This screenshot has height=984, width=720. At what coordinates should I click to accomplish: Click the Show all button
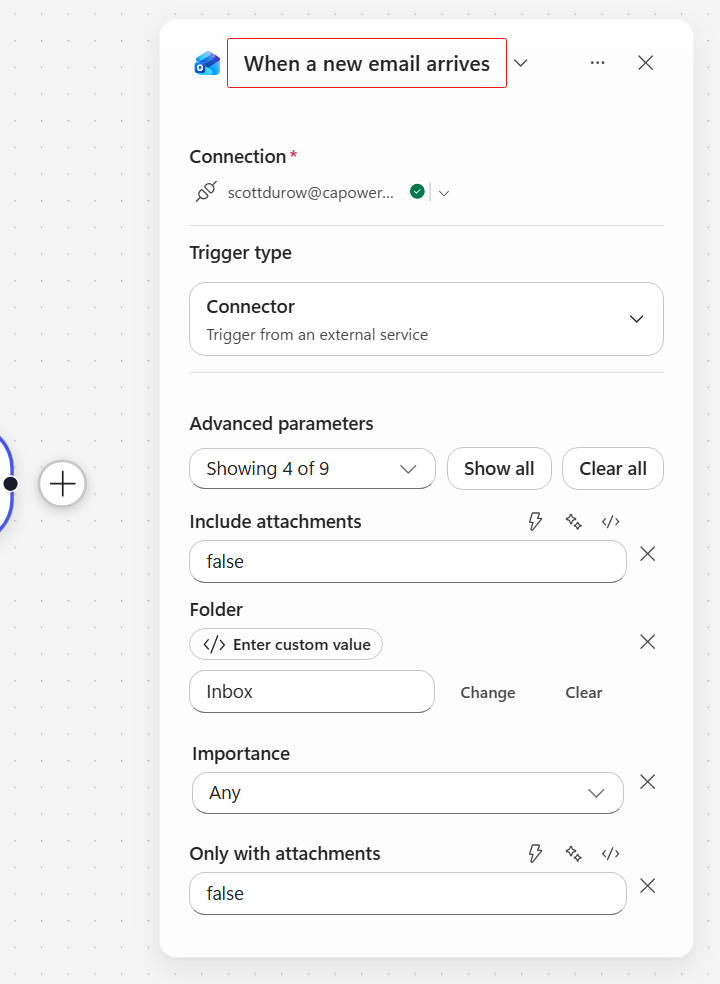point(499,469)
